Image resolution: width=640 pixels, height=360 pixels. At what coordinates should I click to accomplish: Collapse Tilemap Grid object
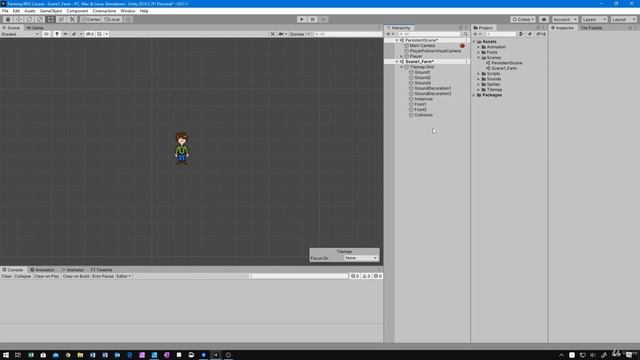401,67
